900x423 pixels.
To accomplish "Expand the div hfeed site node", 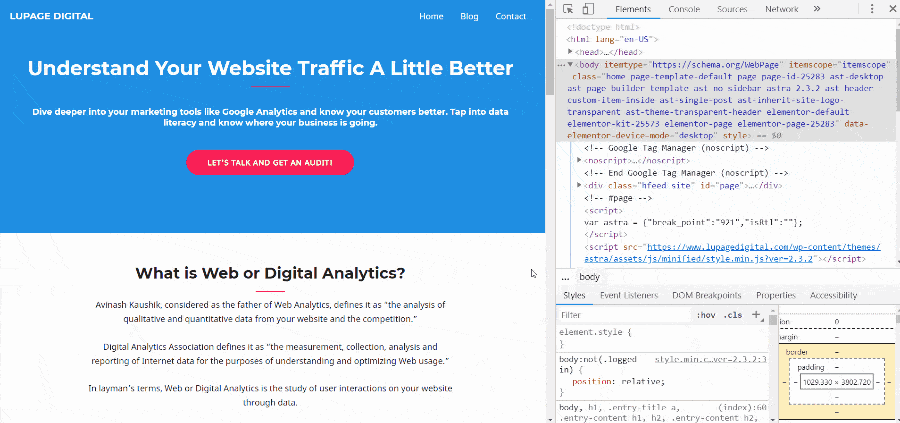I will [x=579, y=185].
